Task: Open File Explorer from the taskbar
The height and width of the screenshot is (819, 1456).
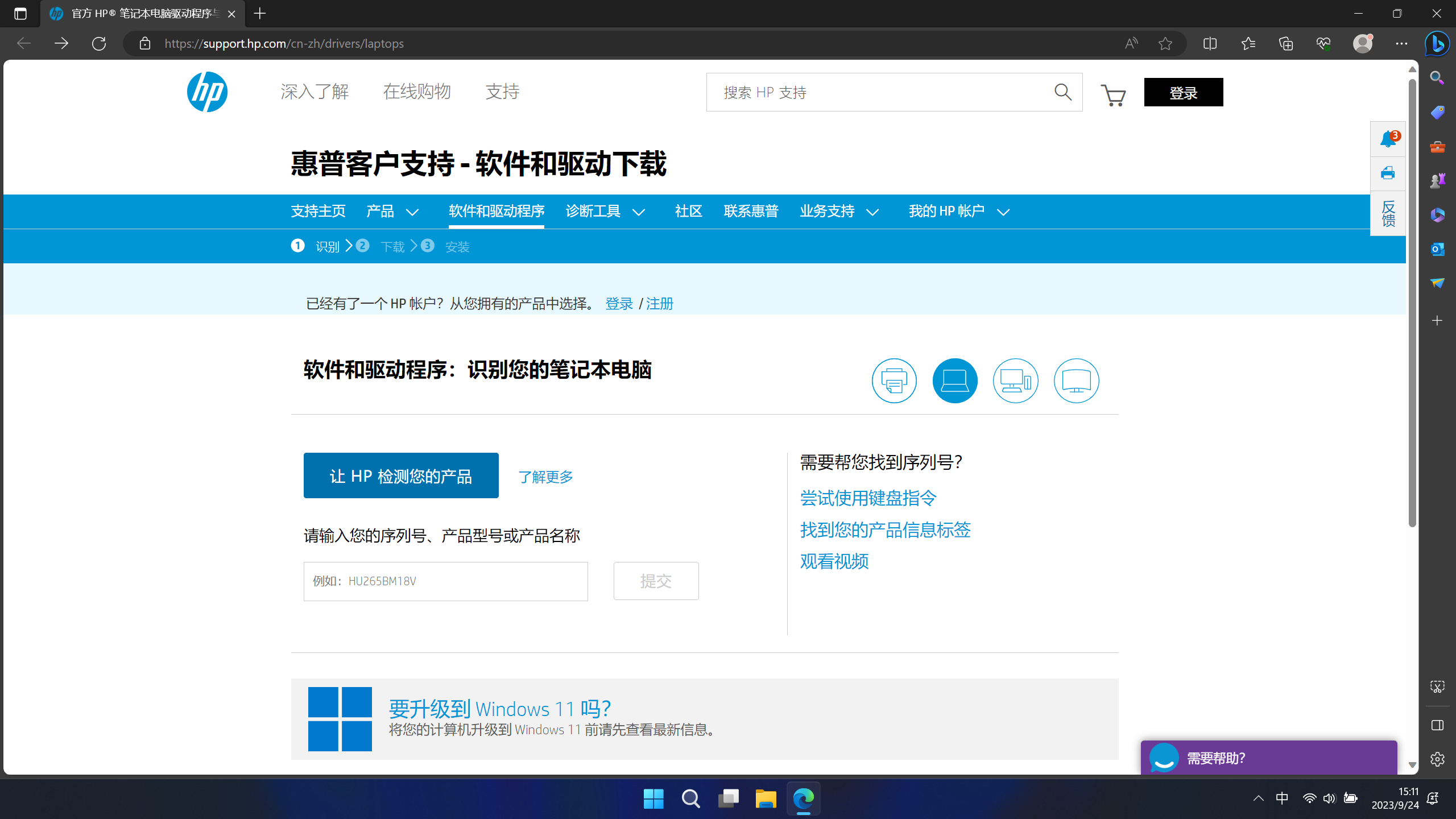Action: pyautogui.click(x=766, y=799)
